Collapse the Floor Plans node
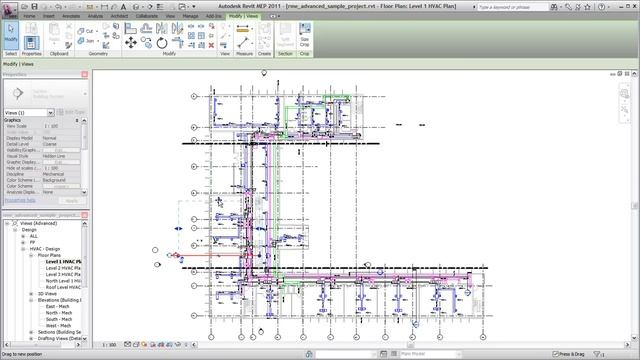 [31, 255]
